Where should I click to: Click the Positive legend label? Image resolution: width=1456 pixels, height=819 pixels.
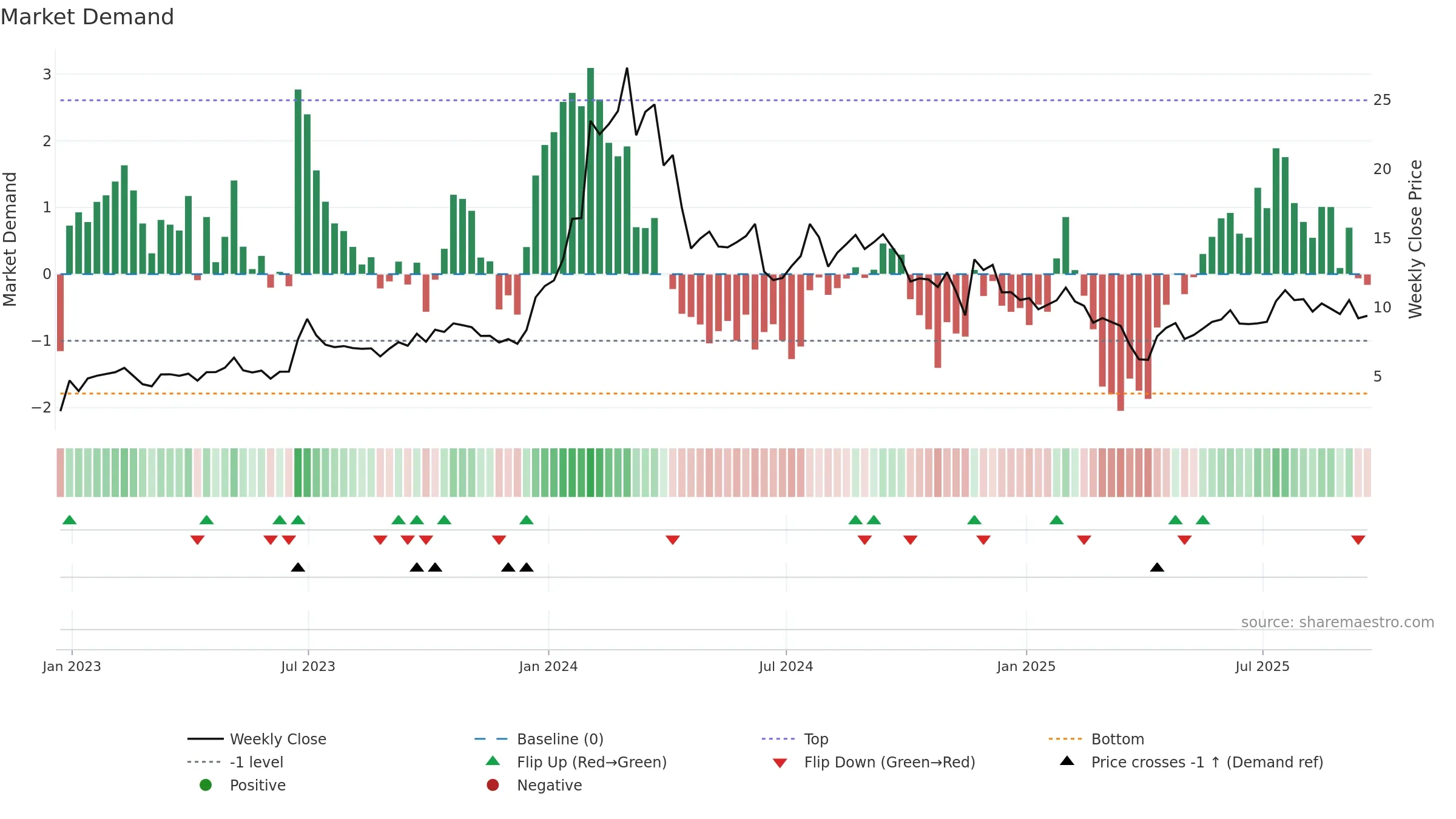[258, 785]
